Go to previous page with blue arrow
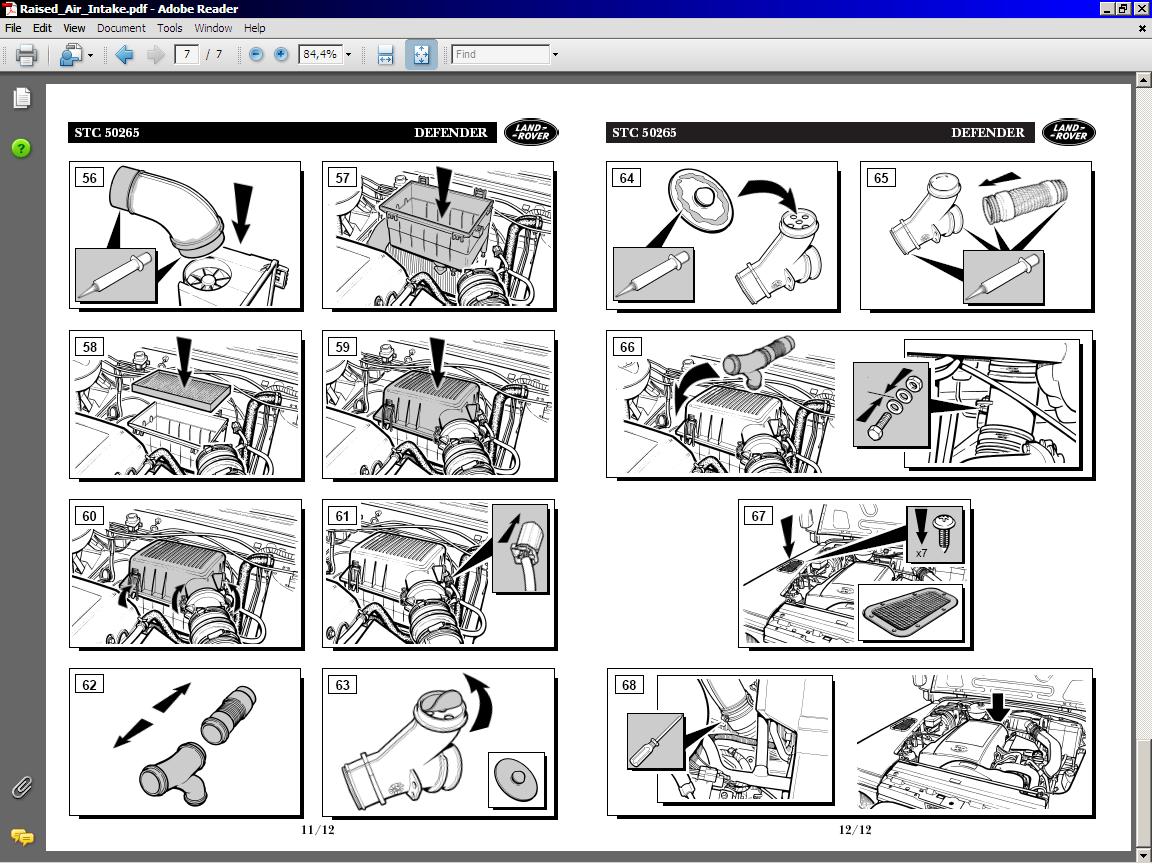Screen dimensions: 1152x864 click(x=124, y=55)
